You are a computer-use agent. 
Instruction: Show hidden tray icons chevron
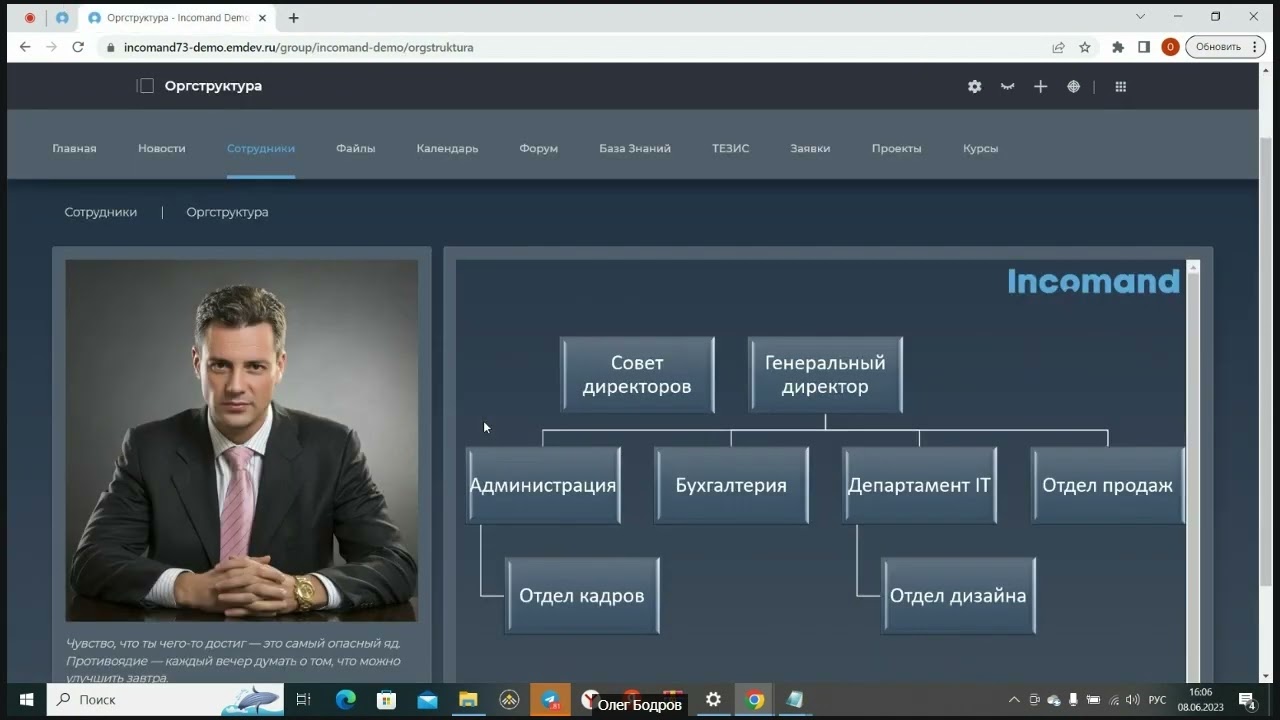[x=1014, y=700]
